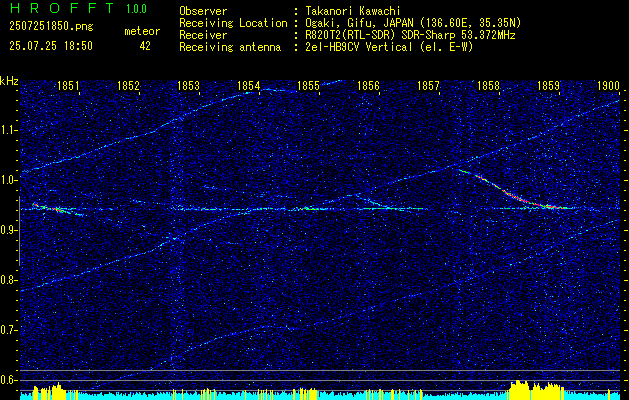Click the Receiving antenna label
629x400 pixels.
pos(230,47)
